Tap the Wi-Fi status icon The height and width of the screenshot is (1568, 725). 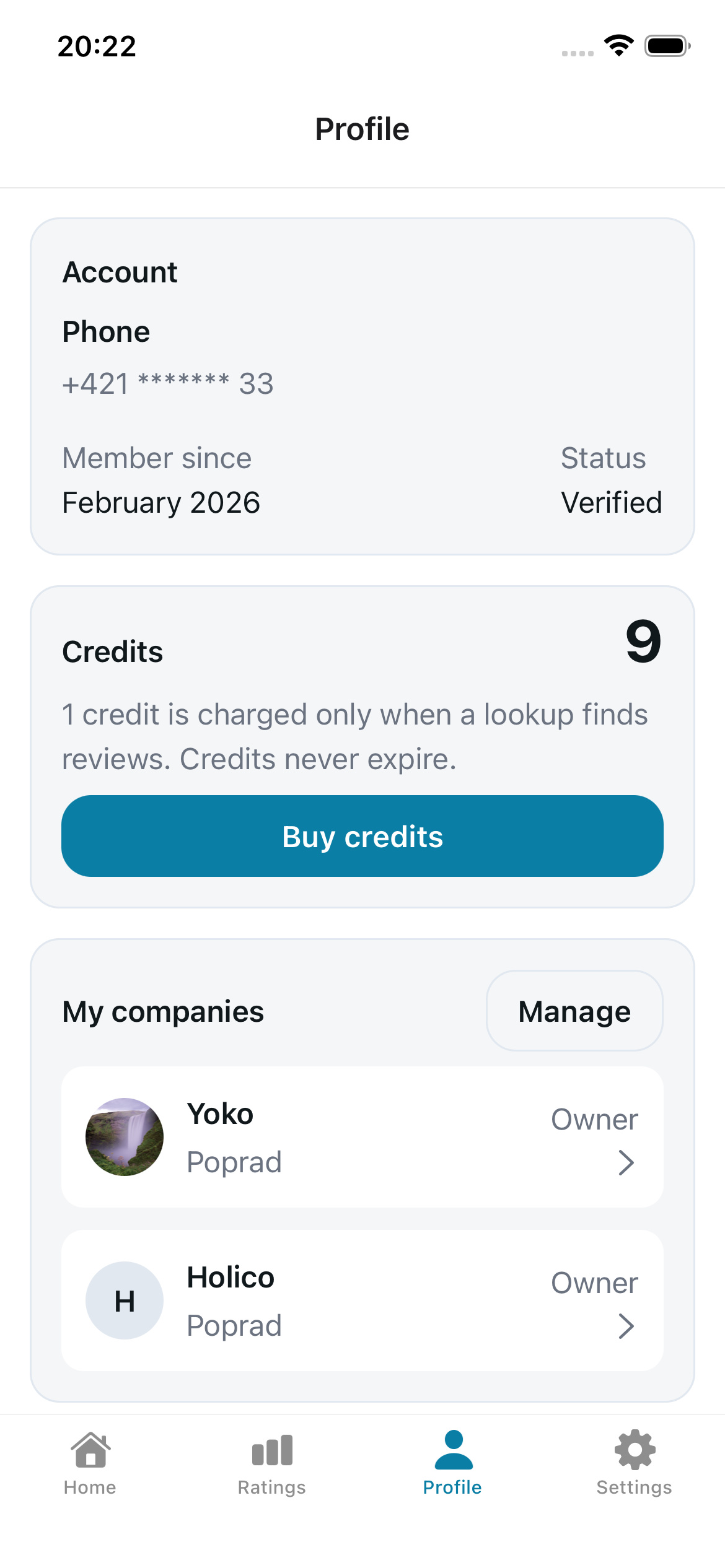pos(618,45)
